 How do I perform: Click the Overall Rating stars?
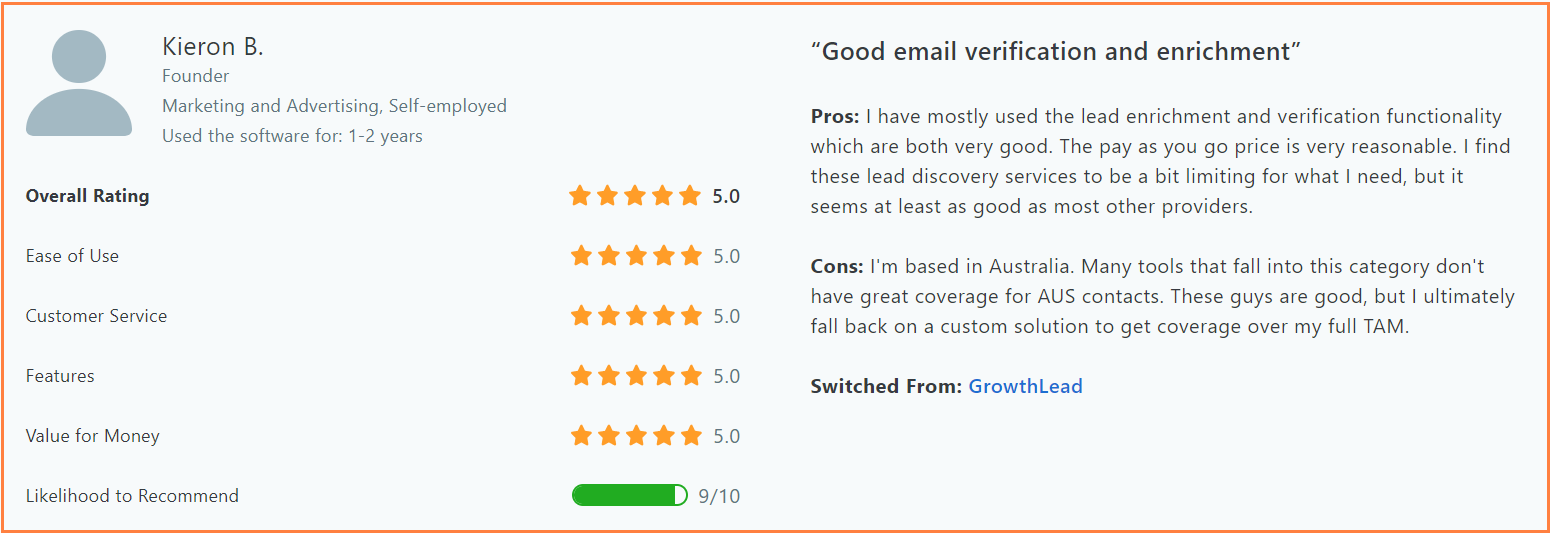coord(635,196)
